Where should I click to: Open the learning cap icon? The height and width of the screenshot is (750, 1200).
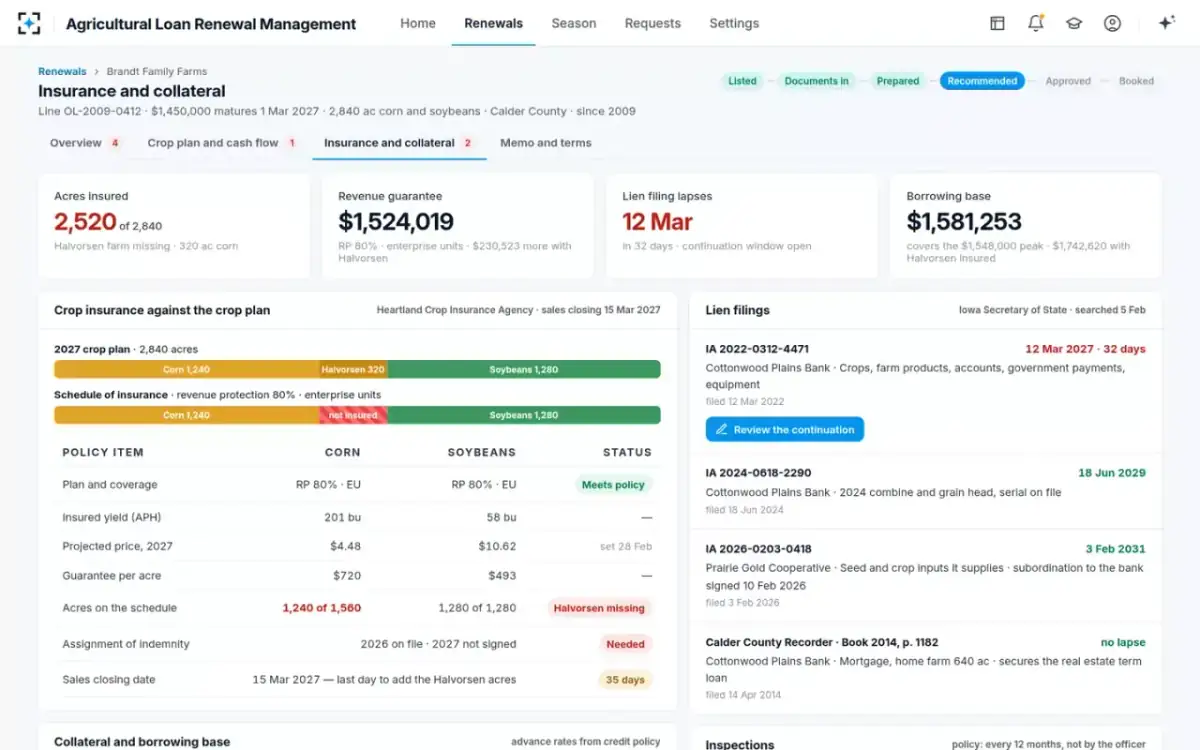coord(1074,23)
